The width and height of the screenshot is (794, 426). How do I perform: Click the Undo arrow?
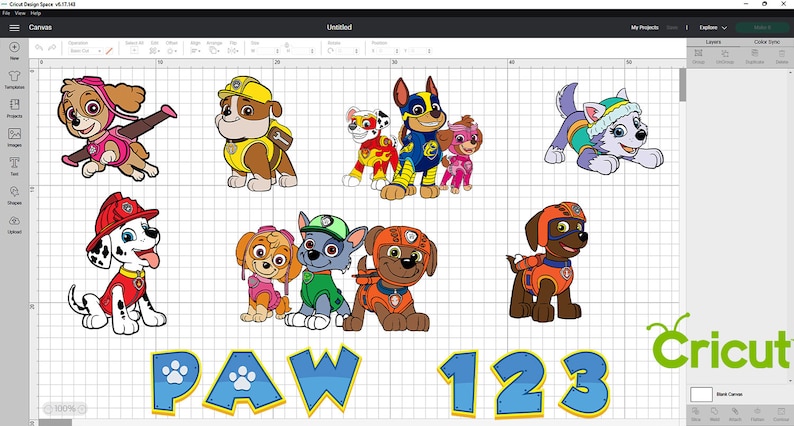[x=39, y=48]
